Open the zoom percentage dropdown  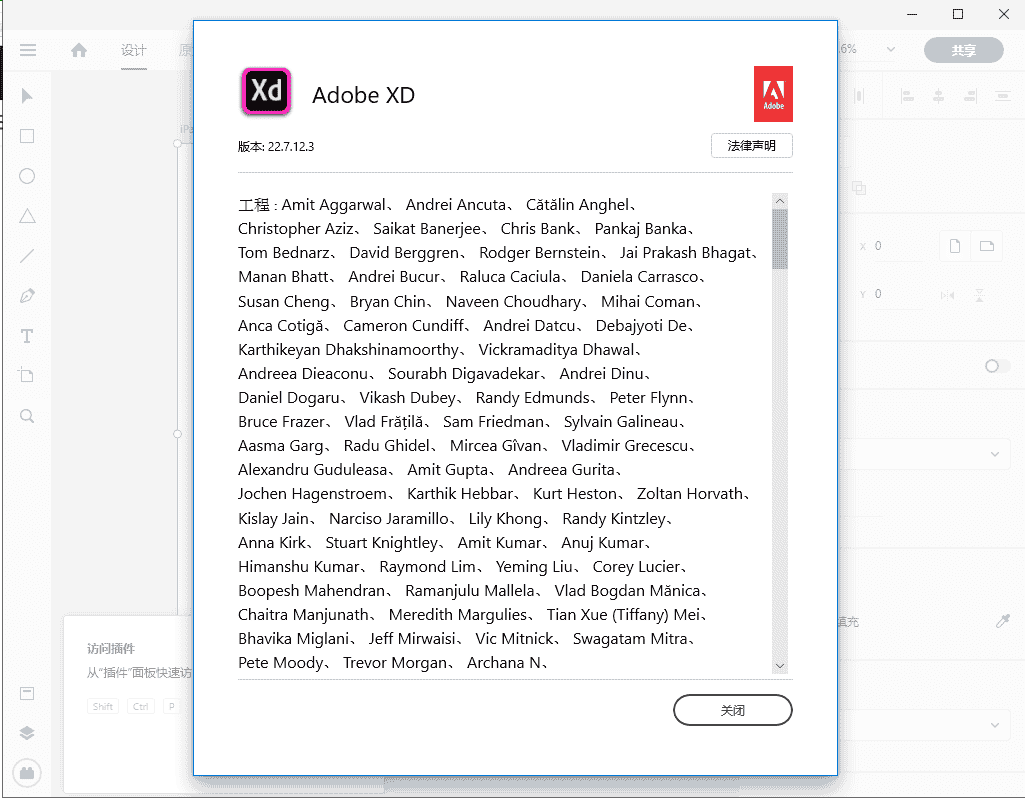tap(889, 49)
